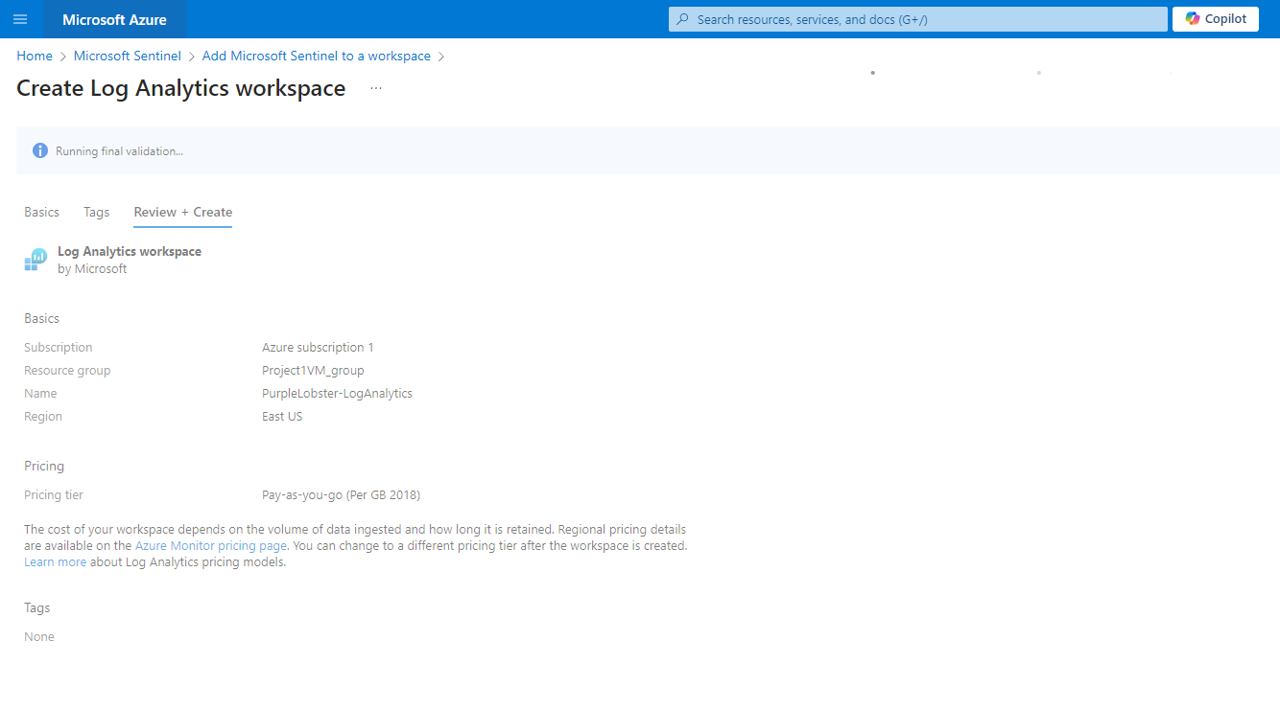Viewport: 1280px width, 720px height.
Task: Switch to the Tags tab
Action: [x=96, y=212]
